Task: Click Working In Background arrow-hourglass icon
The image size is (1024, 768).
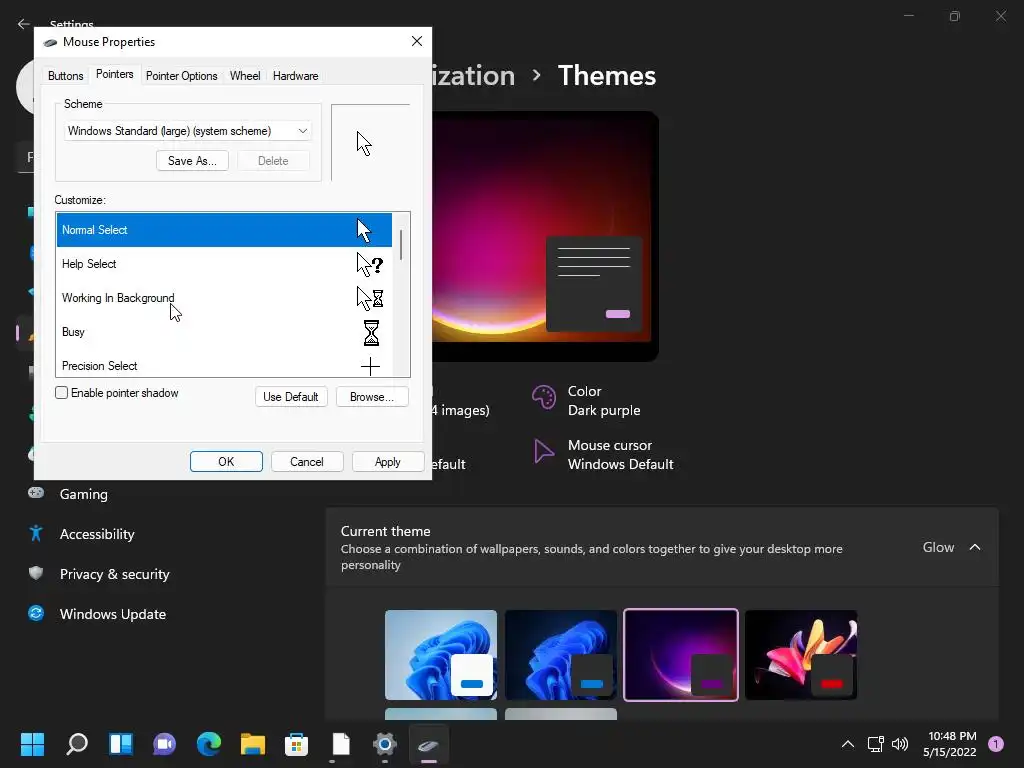Action: click(x=370, y=298)
